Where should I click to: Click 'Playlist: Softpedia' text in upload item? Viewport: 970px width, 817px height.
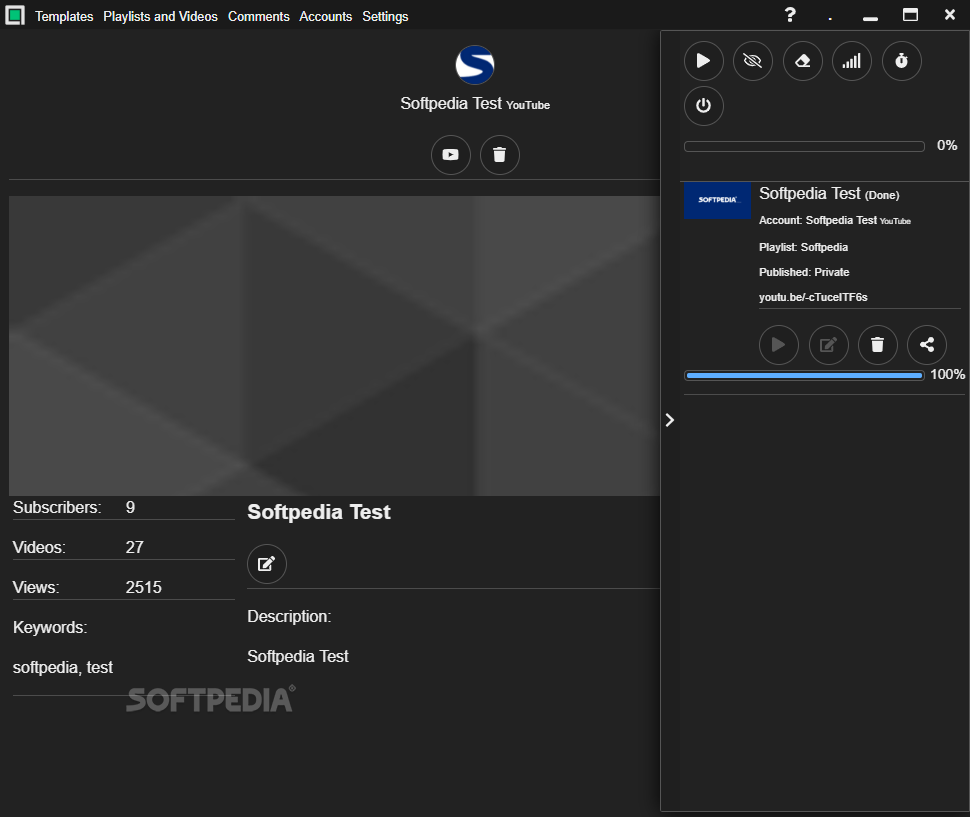coord(803,247)
